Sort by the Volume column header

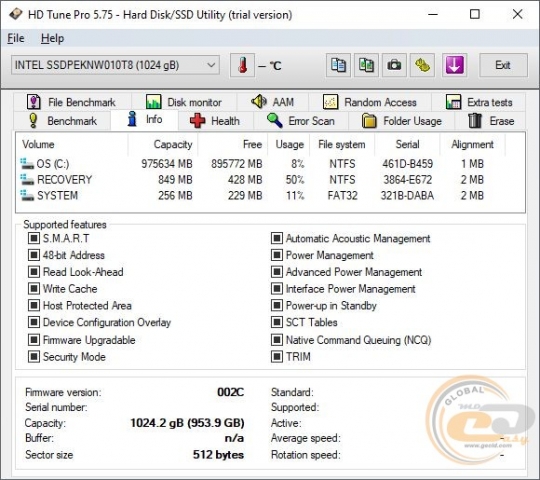click(x=72, y=144)
